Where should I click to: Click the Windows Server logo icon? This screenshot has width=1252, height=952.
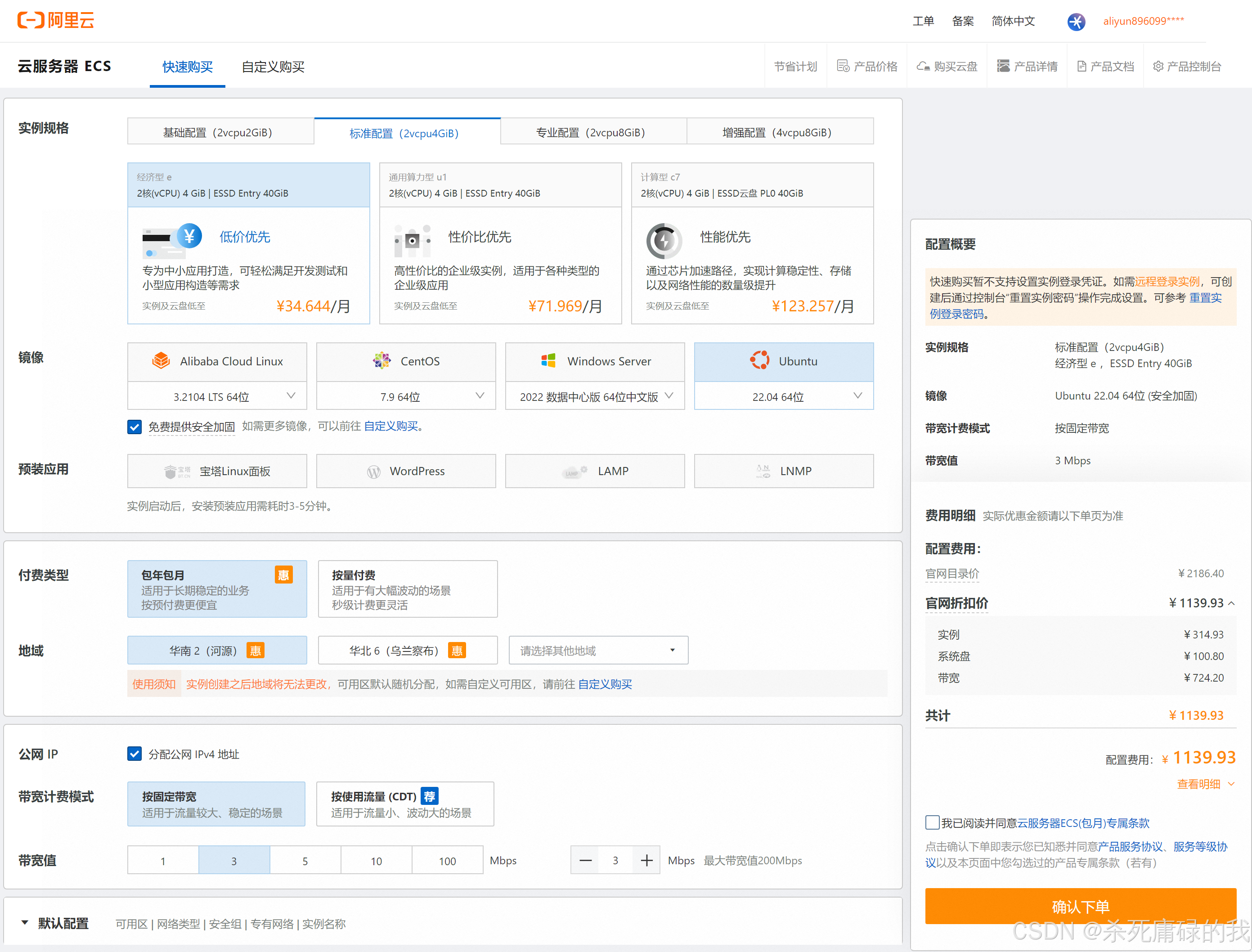point(548,360)
